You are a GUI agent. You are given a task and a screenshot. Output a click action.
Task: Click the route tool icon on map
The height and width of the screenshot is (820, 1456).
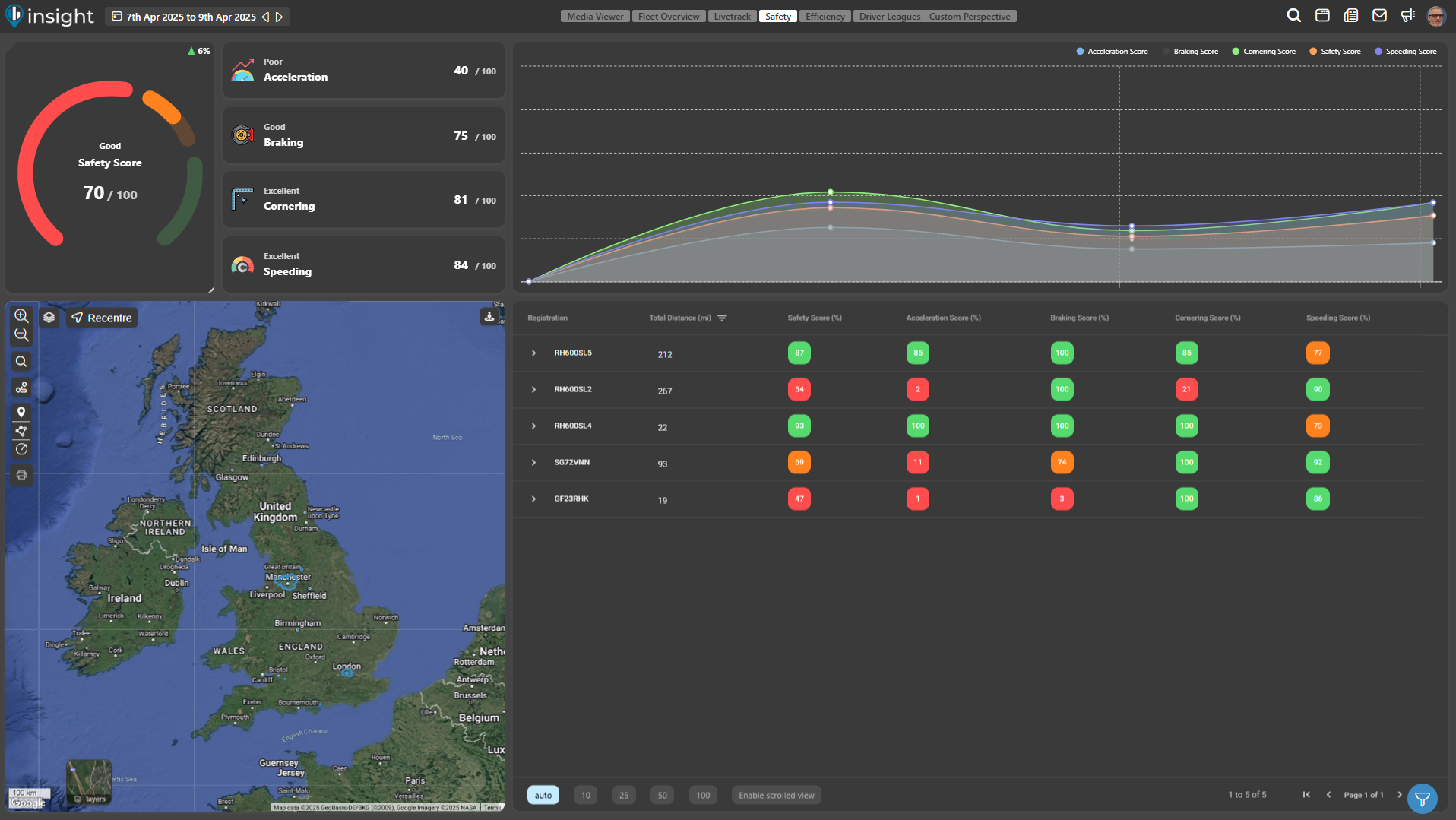[21, 388]
